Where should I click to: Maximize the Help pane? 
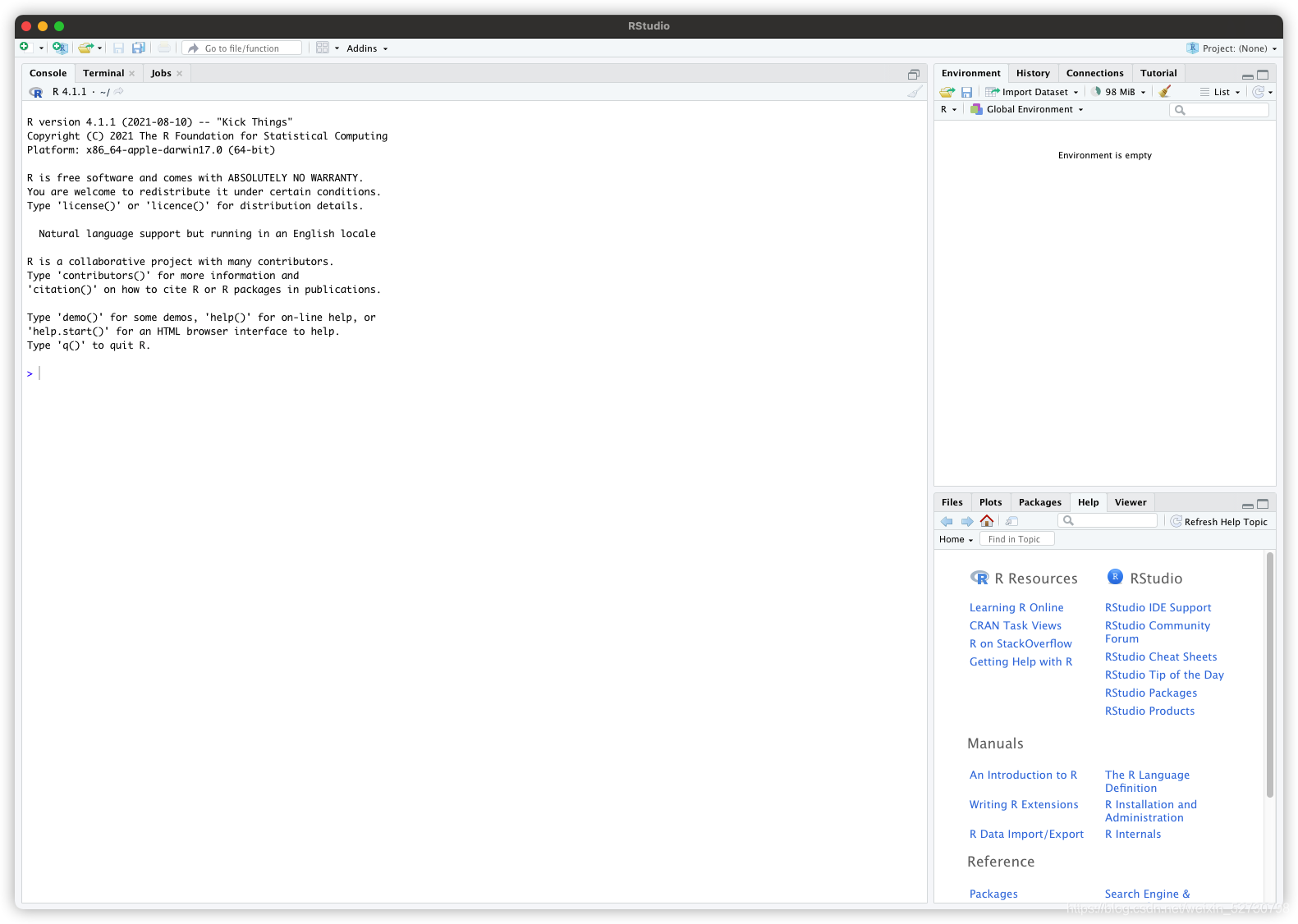coord(1263,504)
